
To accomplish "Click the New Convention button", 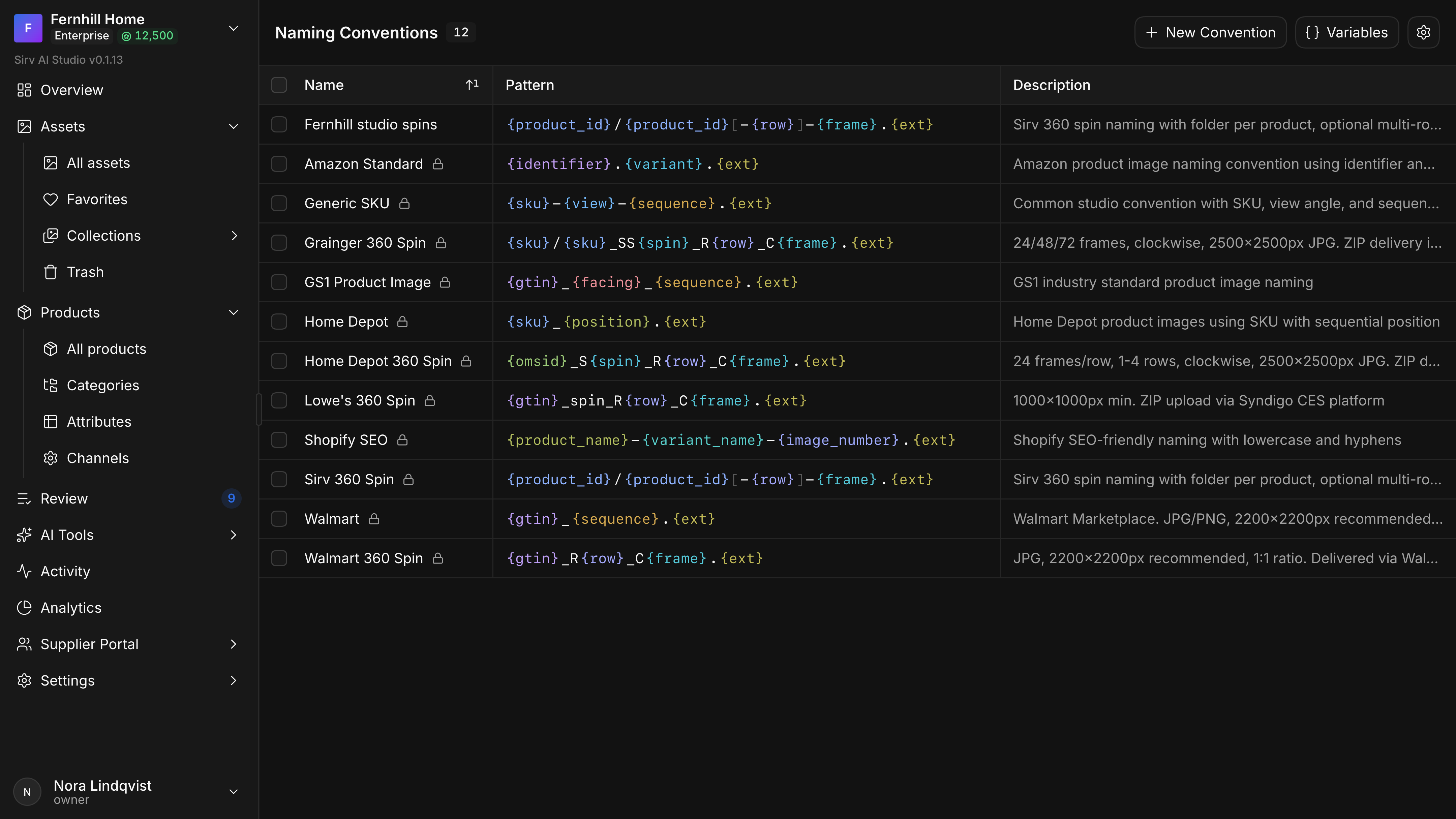I will [x=1210, y=32].
